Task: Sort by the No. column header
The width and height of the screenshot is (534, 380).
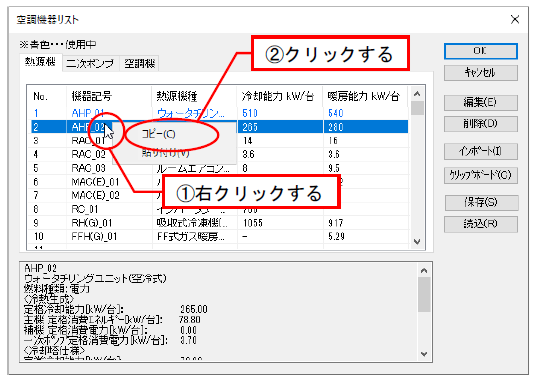Action: click(x=47, y=96)
